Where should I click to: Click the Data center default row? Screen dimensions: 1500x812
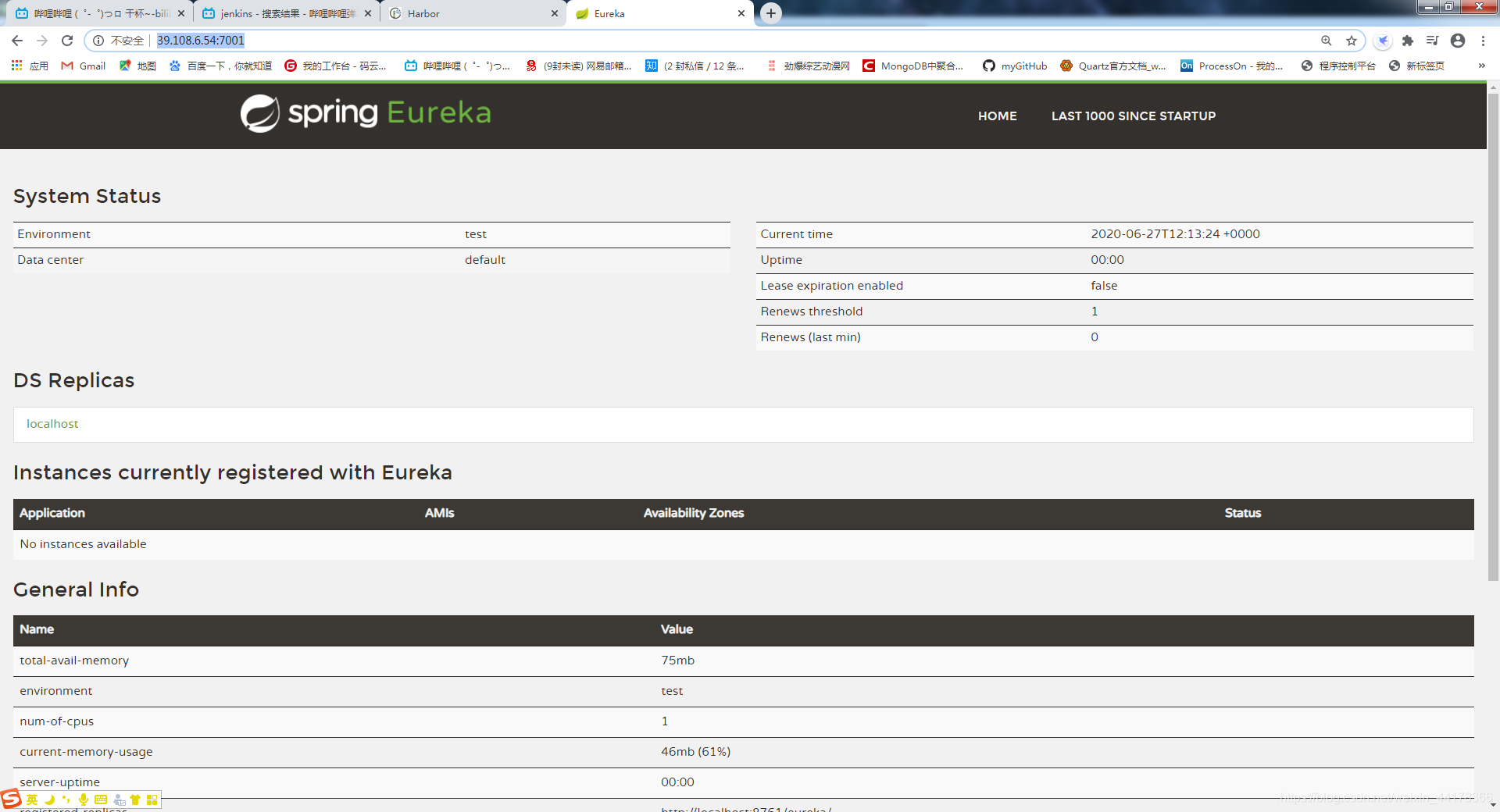point(372,260)
